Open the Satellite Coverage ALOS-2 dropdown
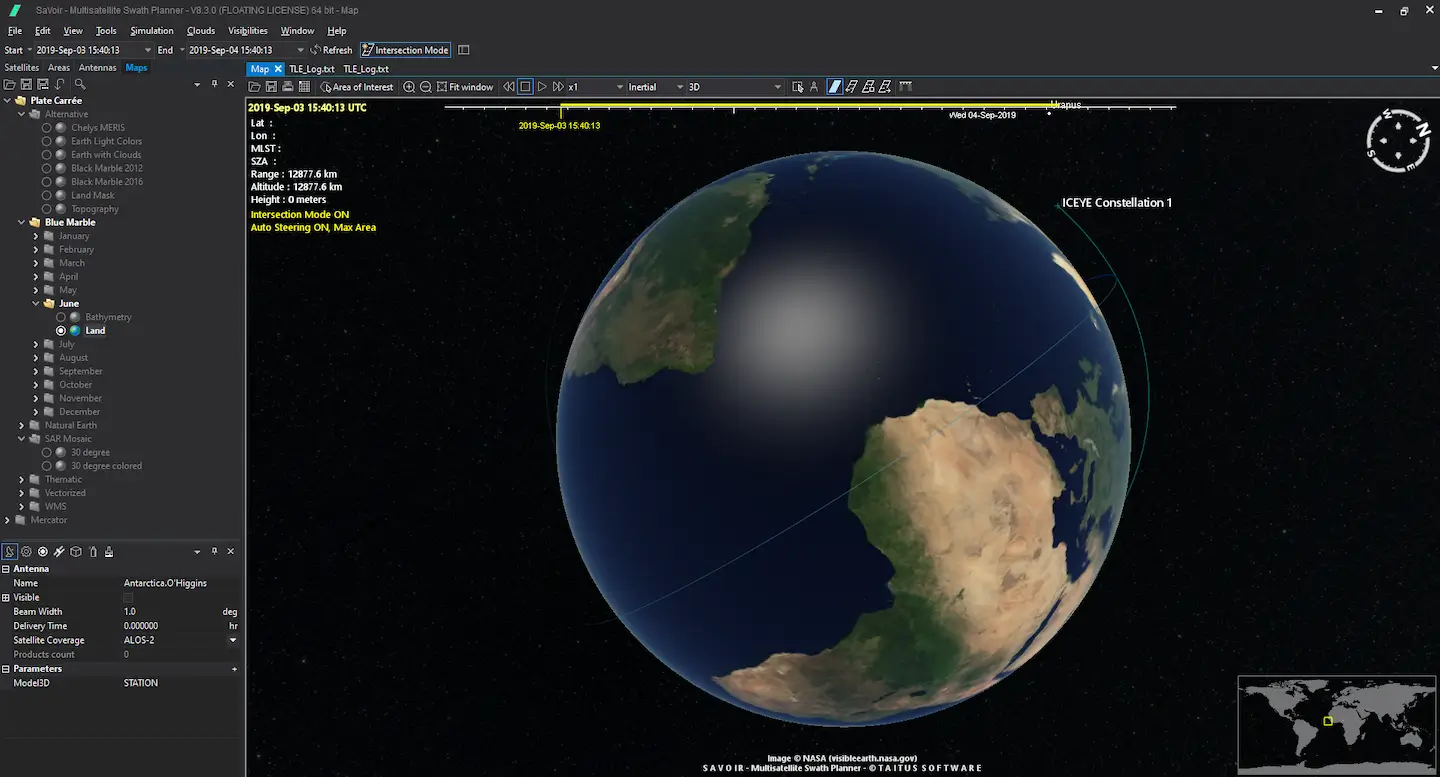Image resolution: width=1440 pixels, height=777 pixels. coord(233,640)
